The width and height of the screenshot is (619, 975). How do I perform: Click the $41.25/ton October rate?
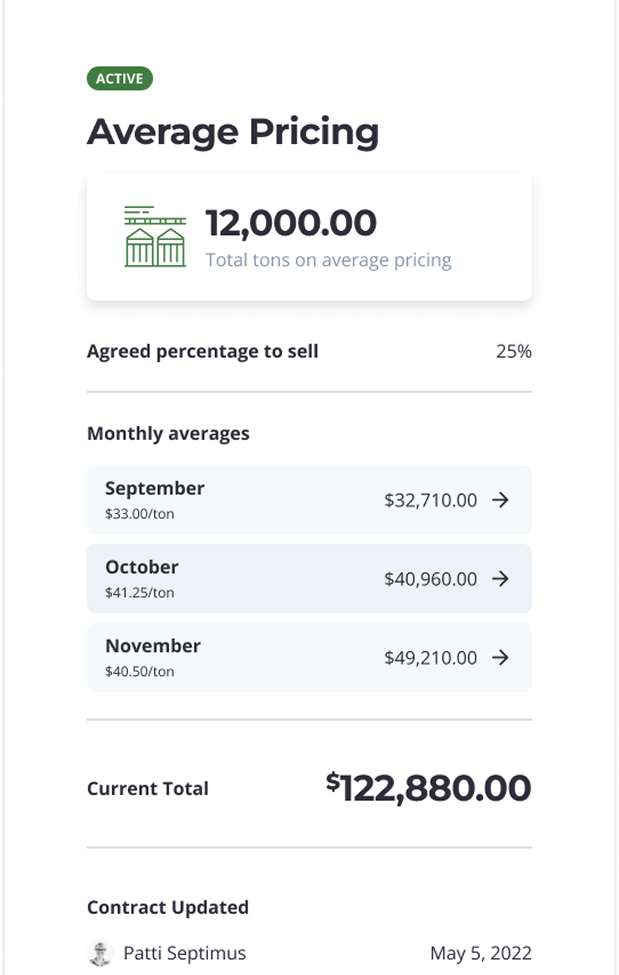139,593
